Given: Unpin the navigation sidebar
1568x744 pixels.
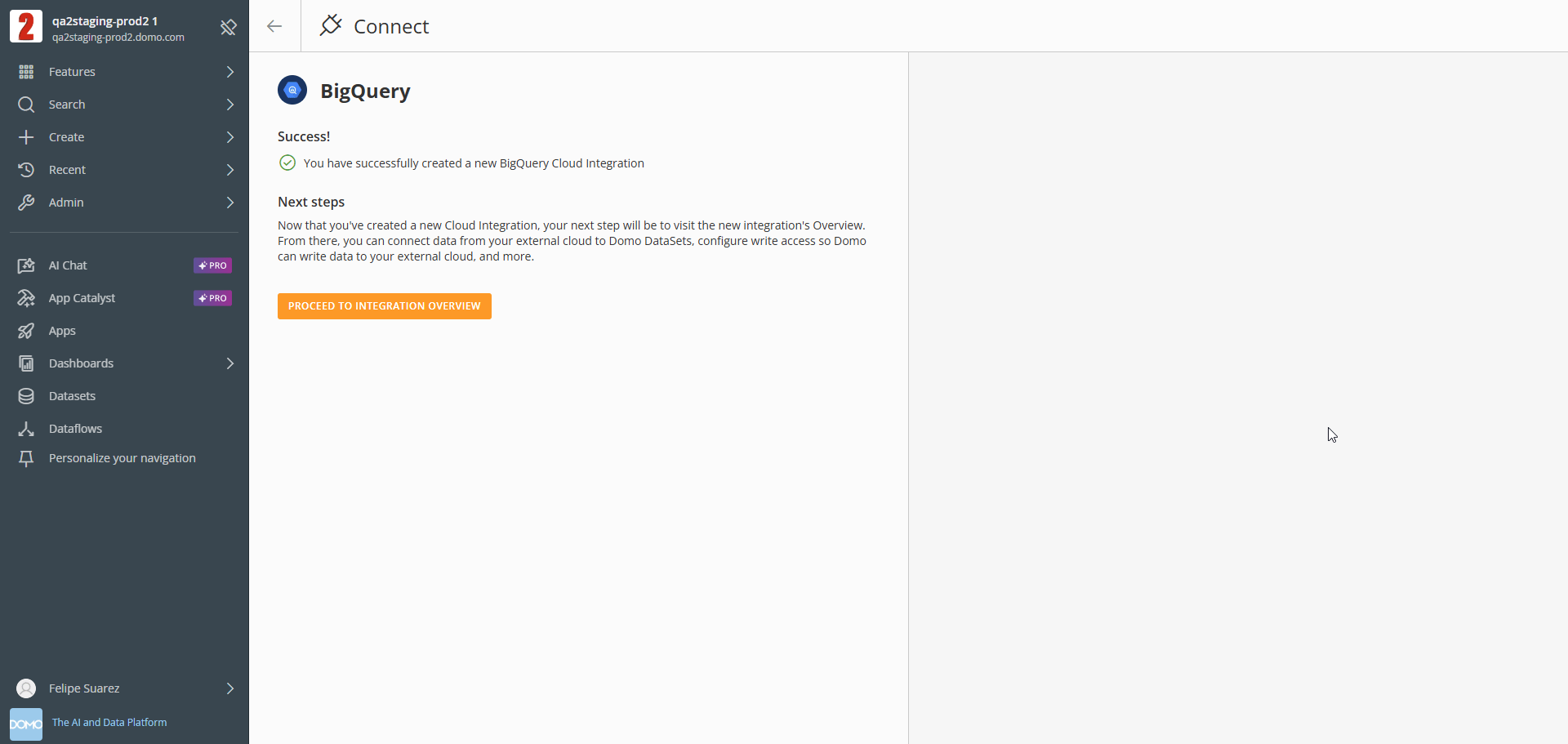Looking at the screenshot, I should [229, 28].
